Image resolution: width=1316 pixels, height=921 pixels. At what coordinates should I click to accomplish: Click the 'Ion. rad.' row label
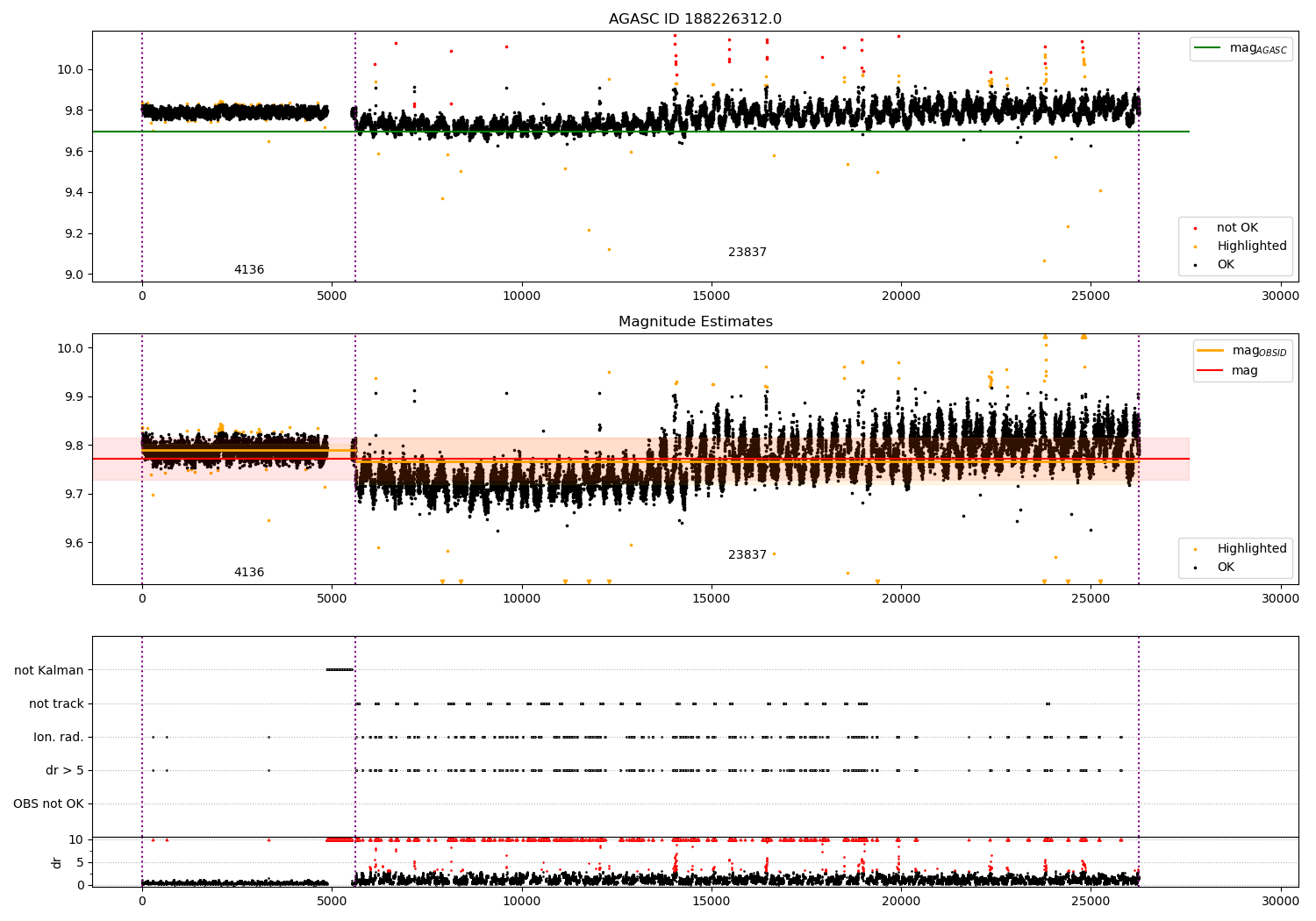tap(59, 737)
